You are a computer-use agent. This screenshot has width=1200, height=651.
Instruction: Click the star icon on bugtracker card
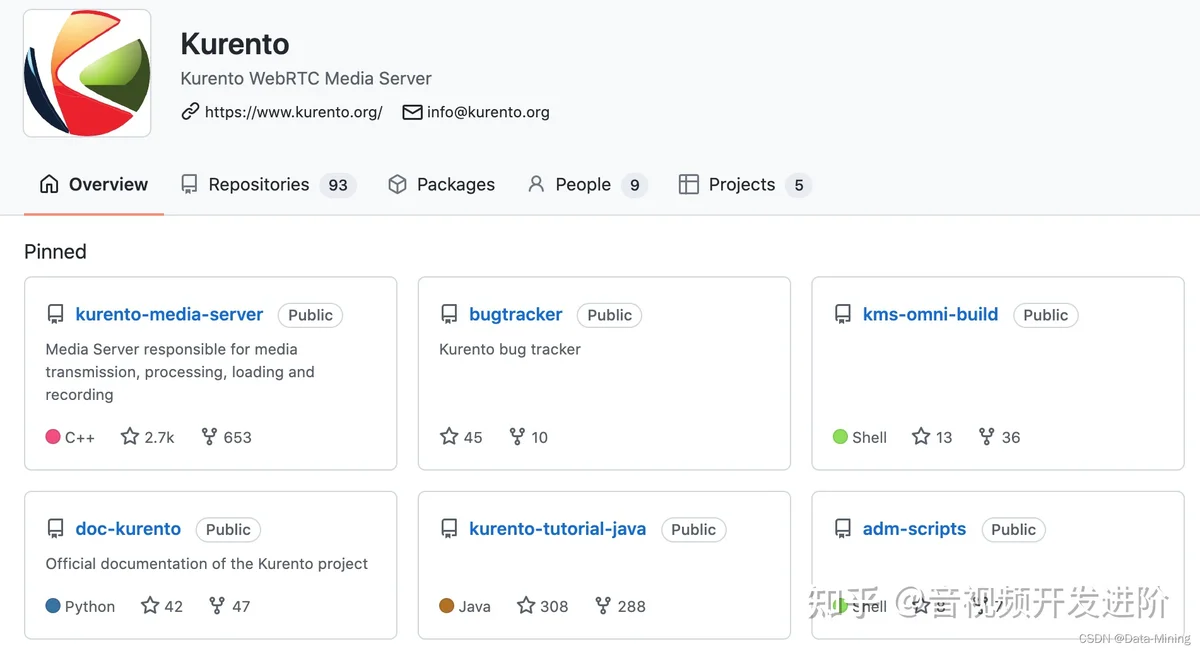tap(449, 436)
